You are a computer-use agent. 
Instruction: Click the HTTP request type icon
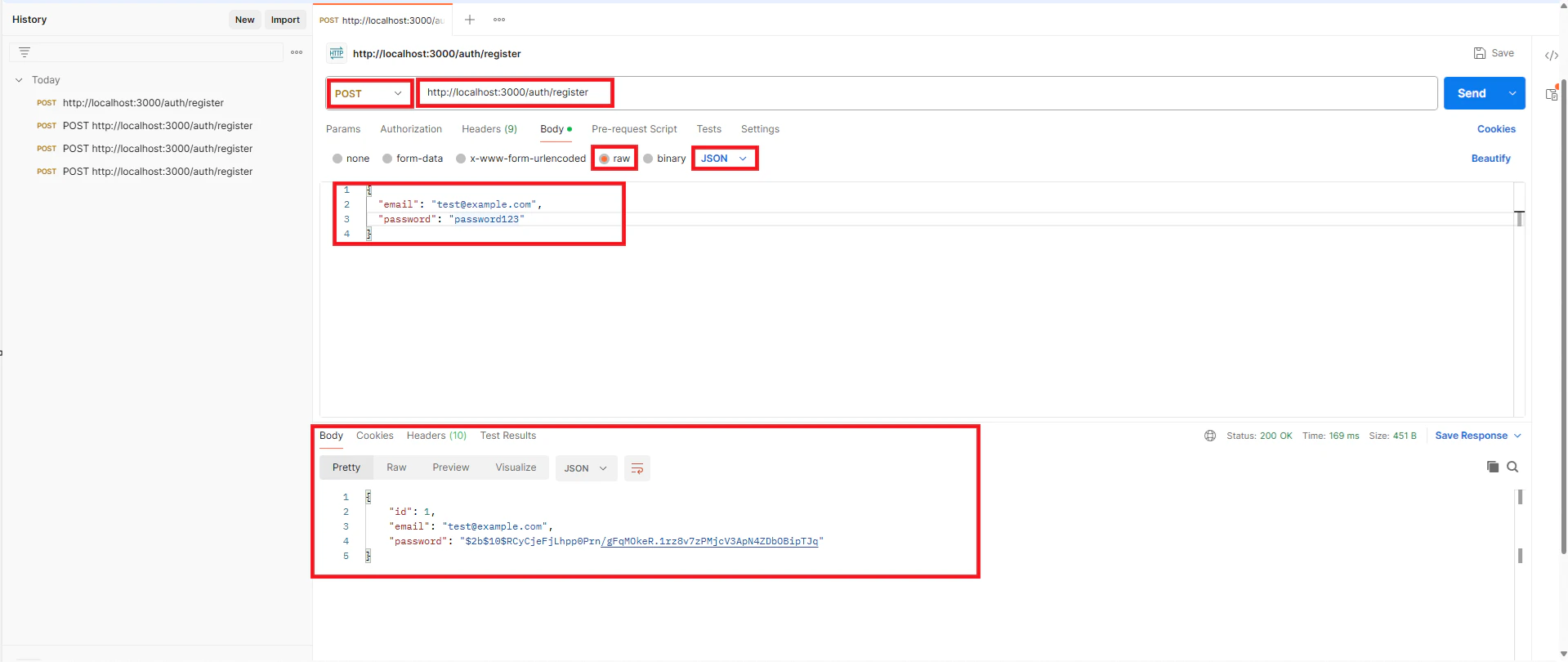click(x=336, y=53)
